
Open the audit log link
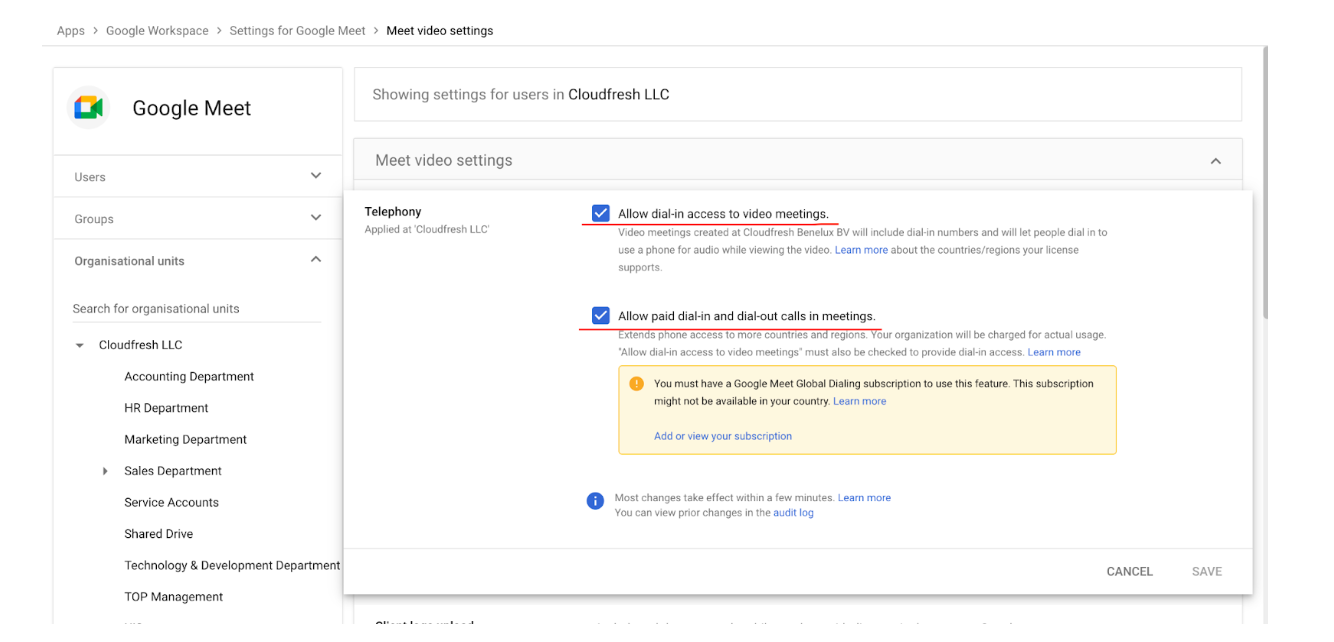tap(793, 513)
